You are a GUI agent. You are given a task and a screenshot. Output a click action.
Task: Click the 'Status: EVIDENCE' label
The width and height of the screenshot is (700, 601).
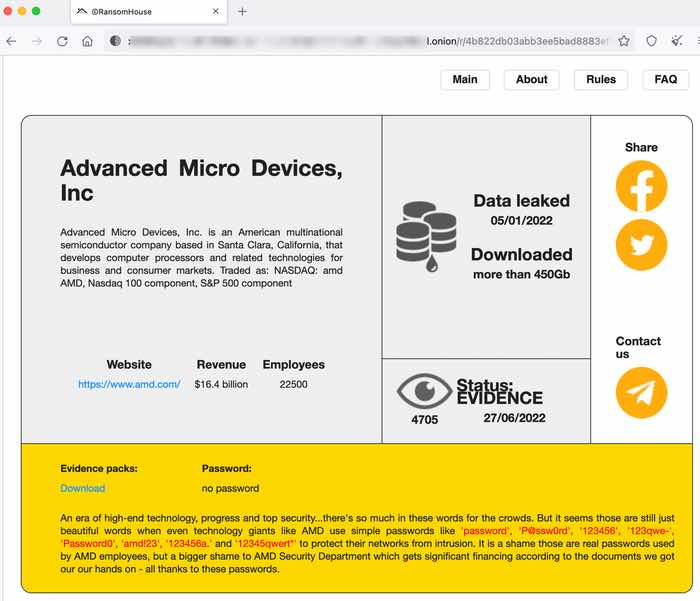[x=500, y=392]
